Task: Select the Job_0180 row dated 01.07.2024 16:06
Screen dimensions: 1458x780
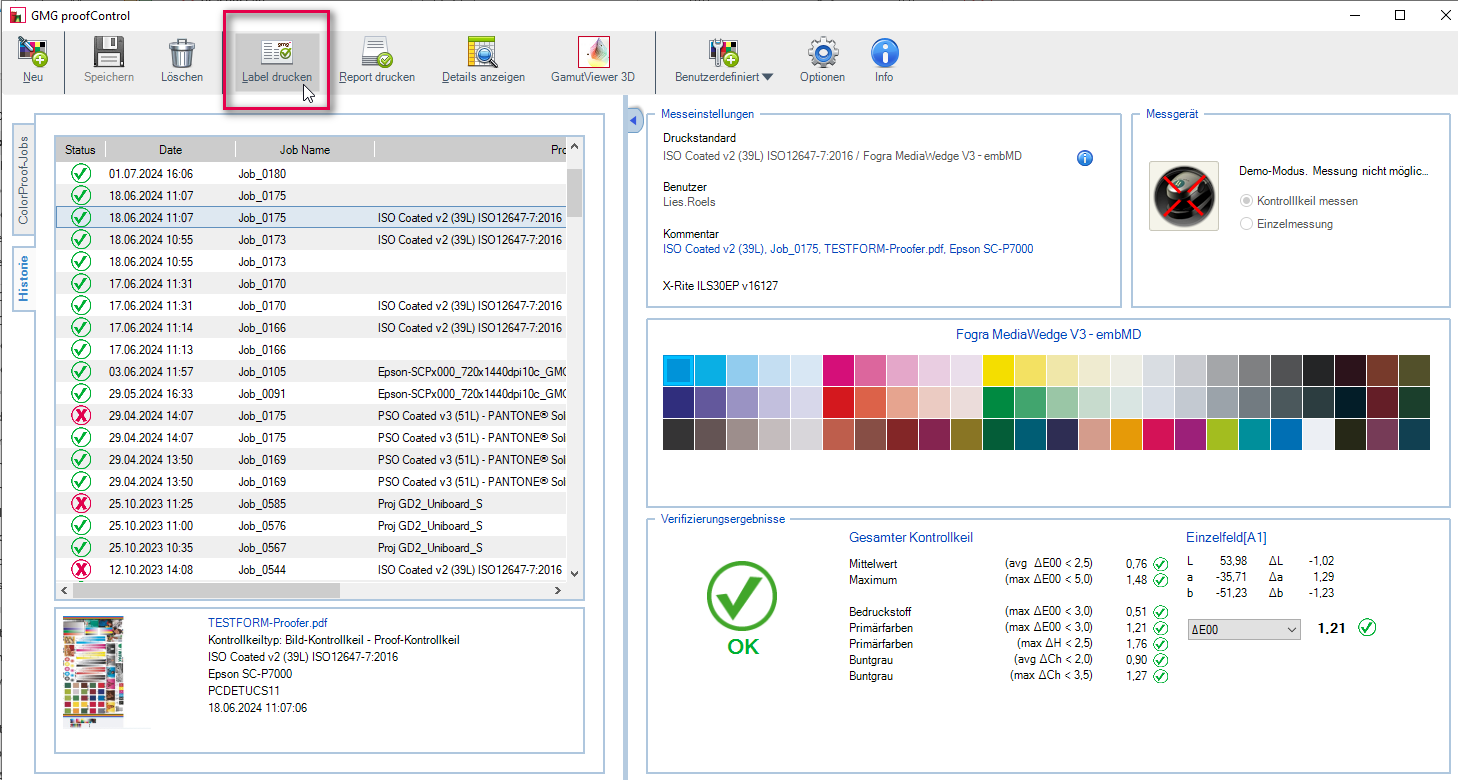Action: point(311,174)
